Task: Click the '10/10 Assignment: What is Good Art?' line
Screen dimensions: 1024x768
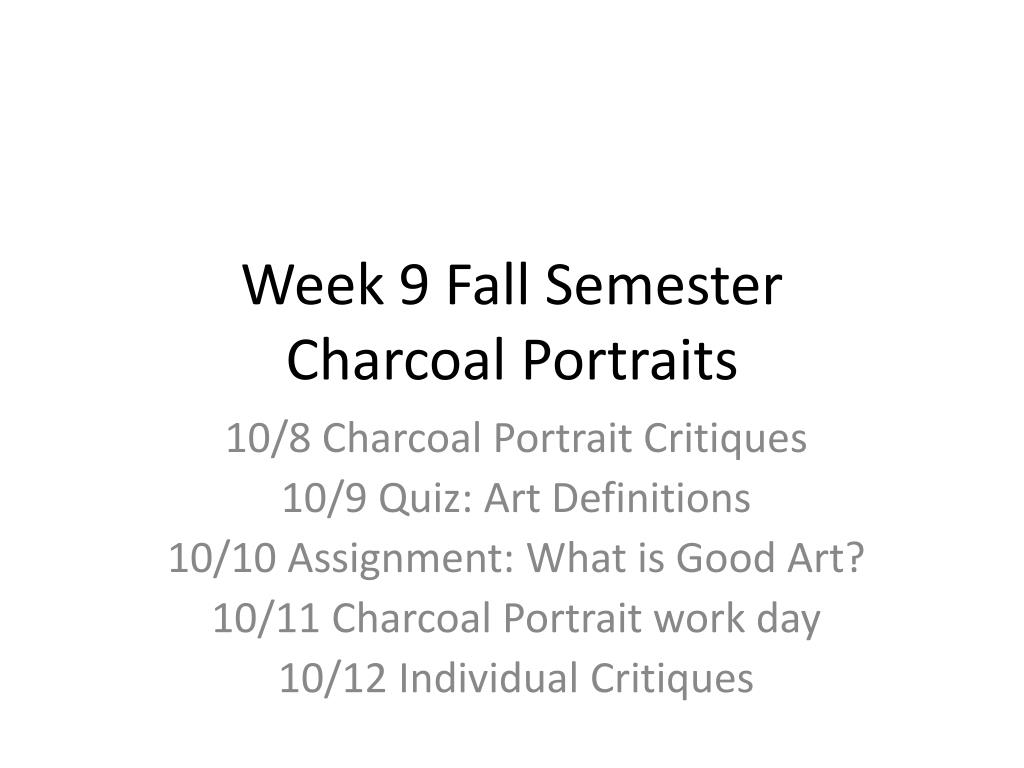Action: 516,558
